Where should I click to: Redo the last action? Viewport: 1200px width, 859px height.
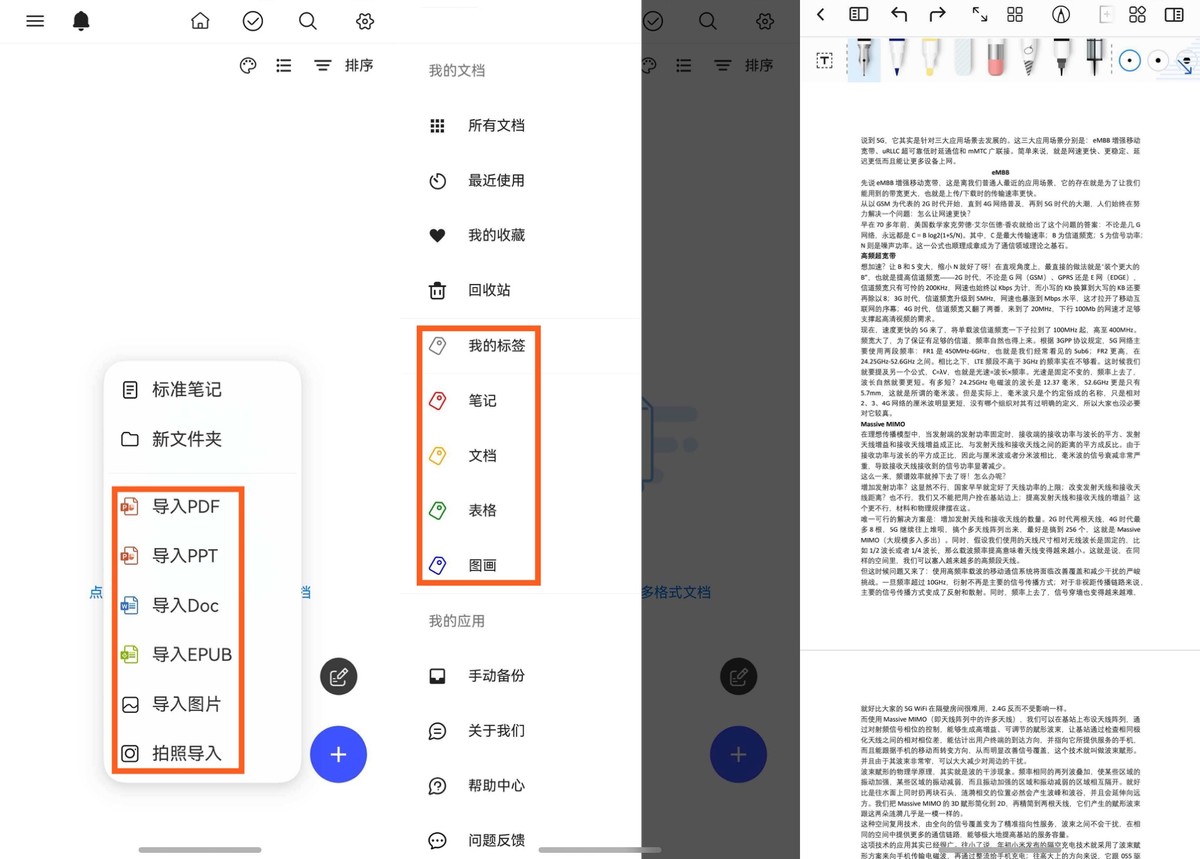(937, 14)
